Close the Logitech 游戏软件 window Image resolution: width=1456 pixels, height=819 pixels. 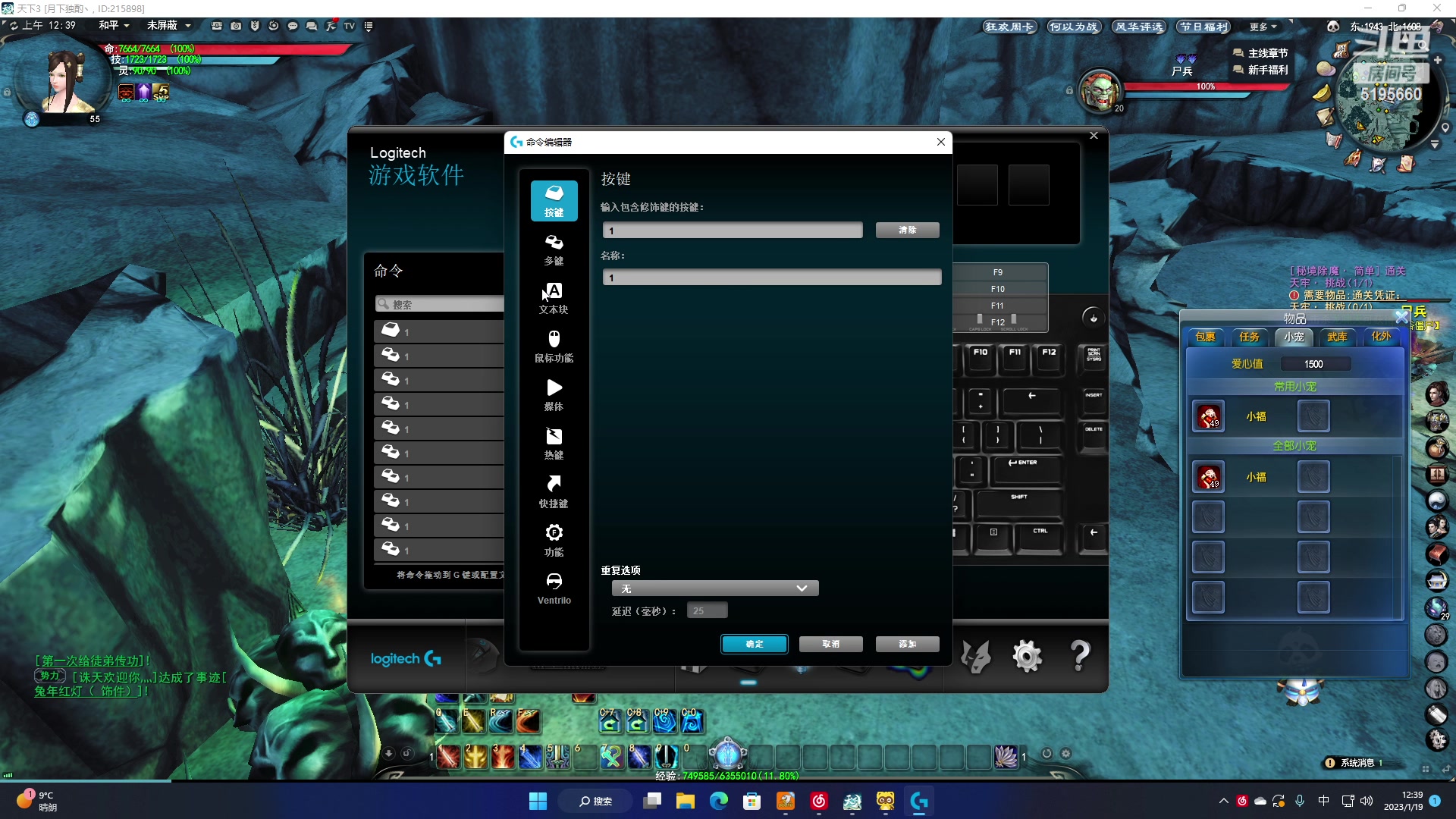1094,136
